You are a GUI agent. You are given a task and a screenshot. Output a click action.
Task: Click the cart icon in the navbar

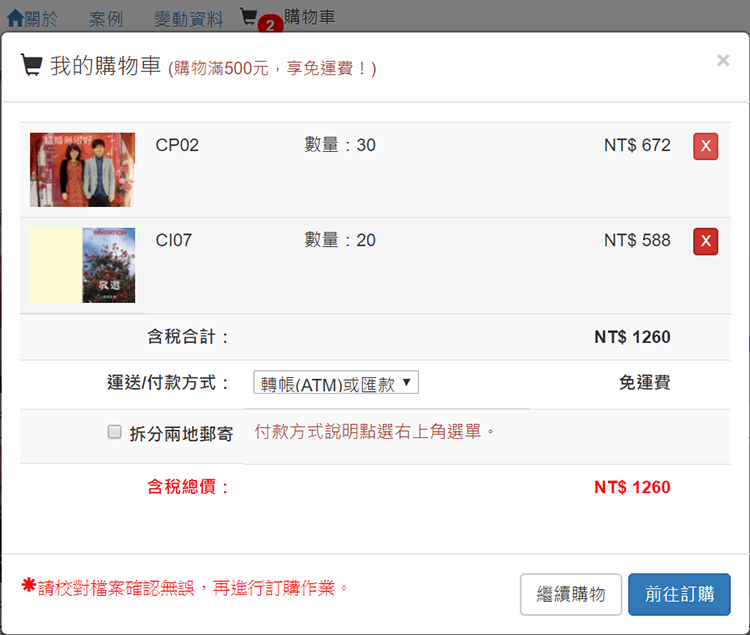click(x=249, y=16)
